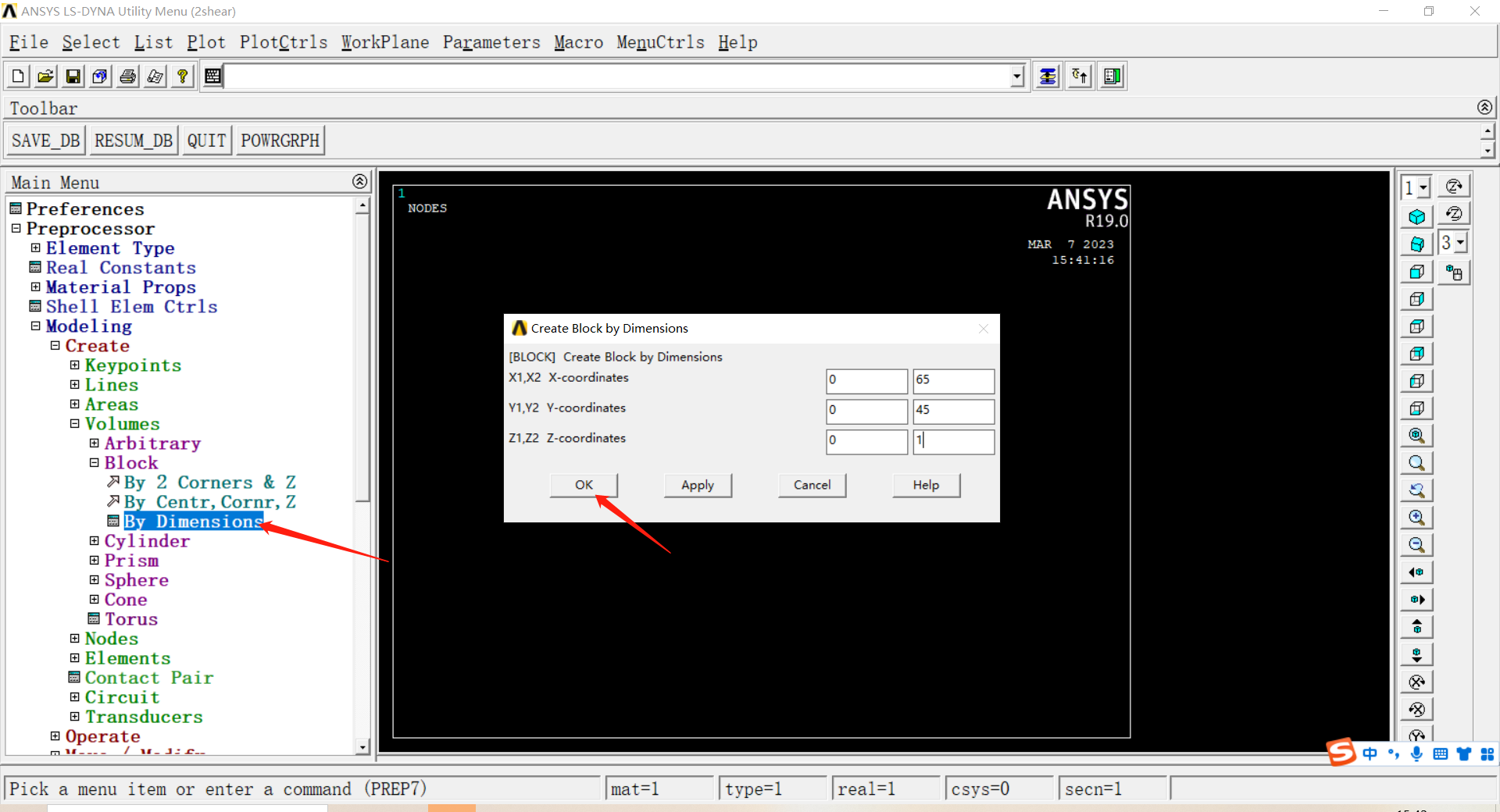This screenshot has width=1500, height=812.
Task: Click the input method microphone icon
Action: point(1416,753)
